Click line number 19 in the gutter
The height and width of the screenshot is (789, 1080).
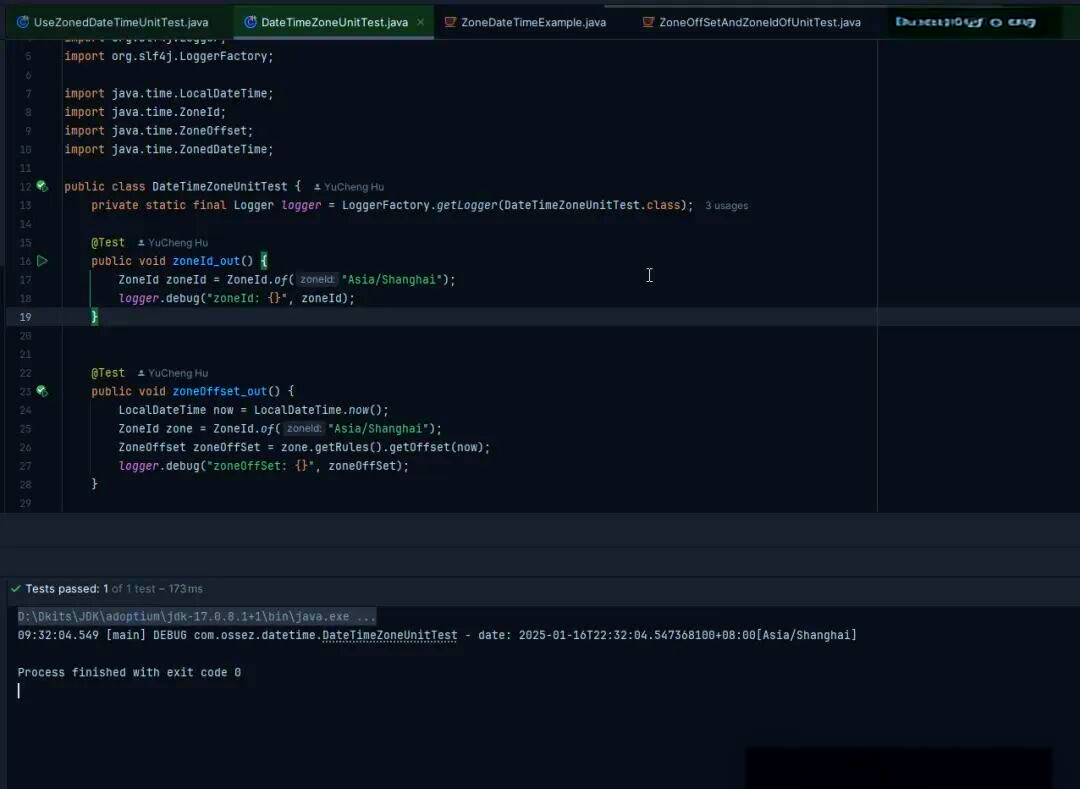[x=25, y=317]
